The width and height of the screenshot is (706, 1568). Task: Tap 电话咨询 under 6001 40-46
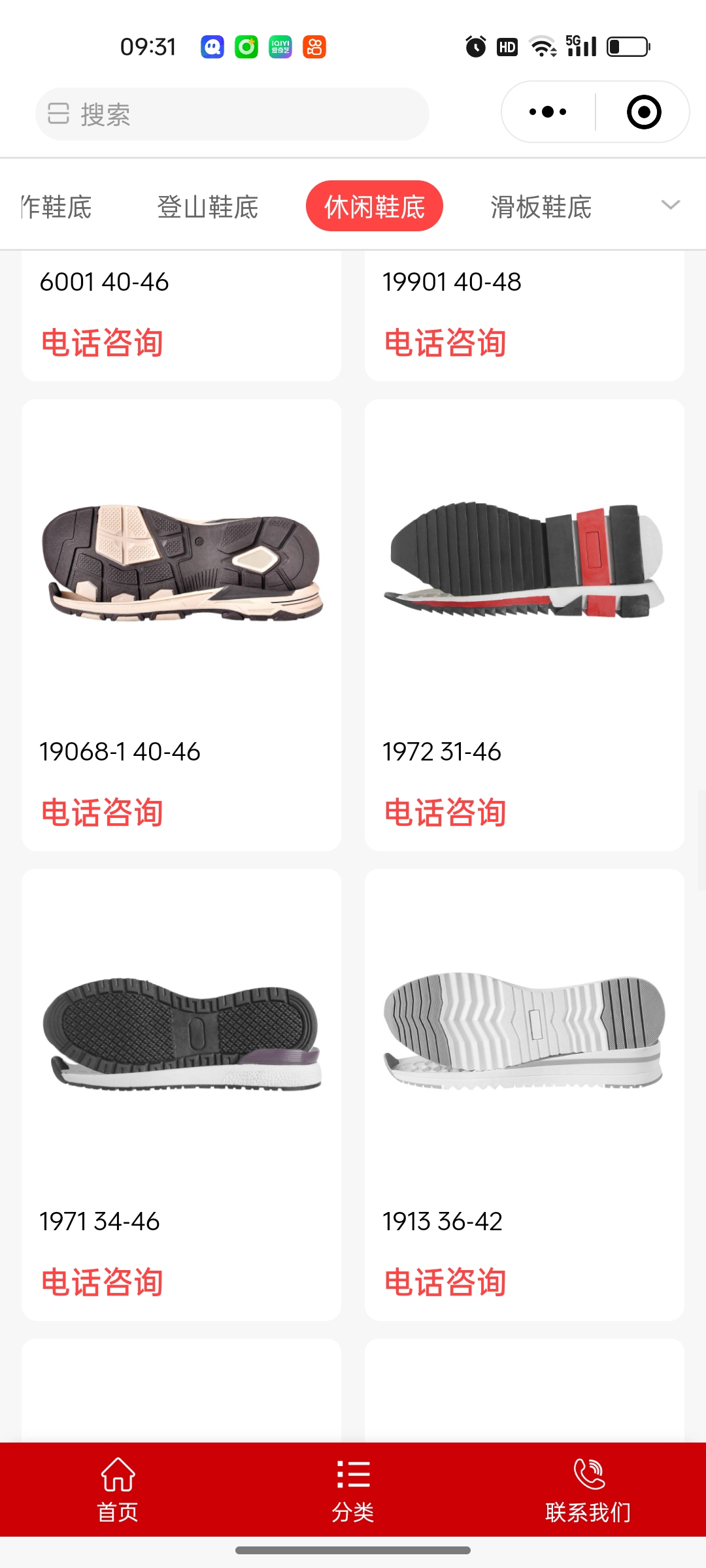(x=102, y=343)
